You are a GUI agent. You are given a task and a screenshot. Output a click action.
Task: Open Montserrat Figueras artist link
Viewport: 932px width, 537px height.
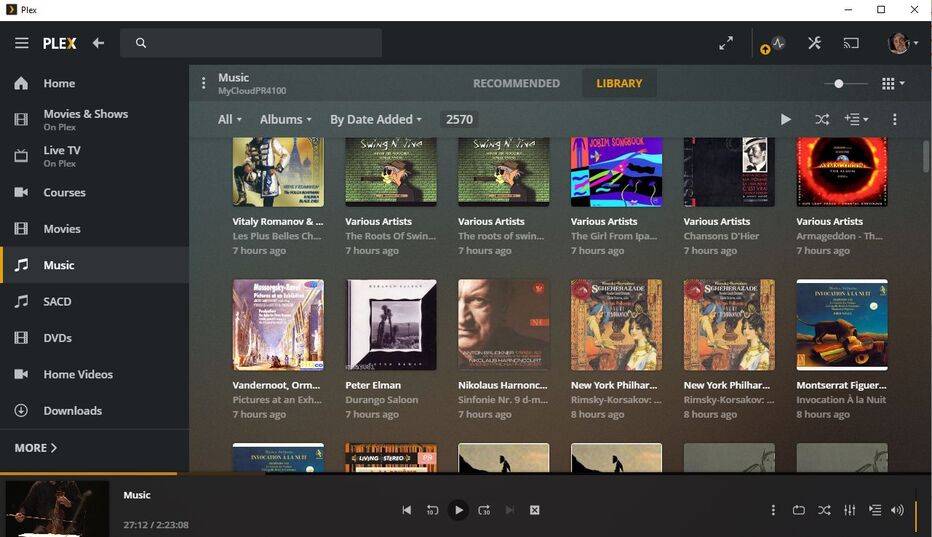(x=841, y=385)
